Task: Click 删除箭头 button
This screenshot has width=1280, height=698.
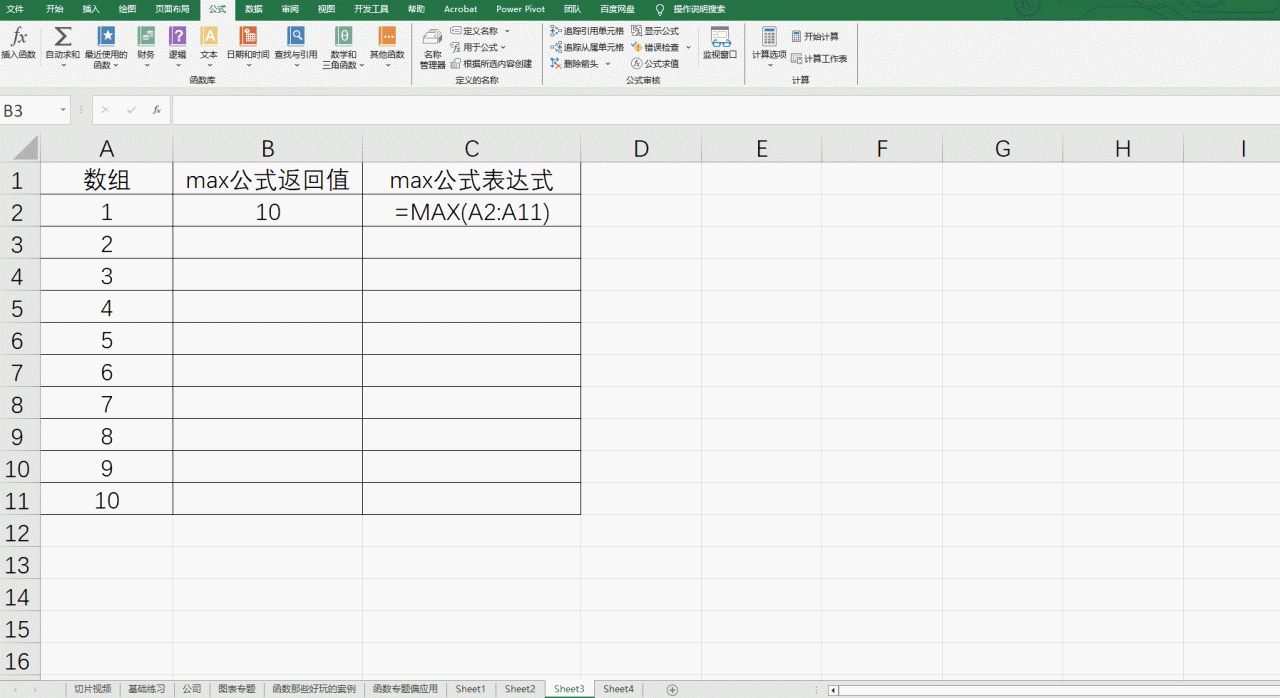Action: pos(575,63)
